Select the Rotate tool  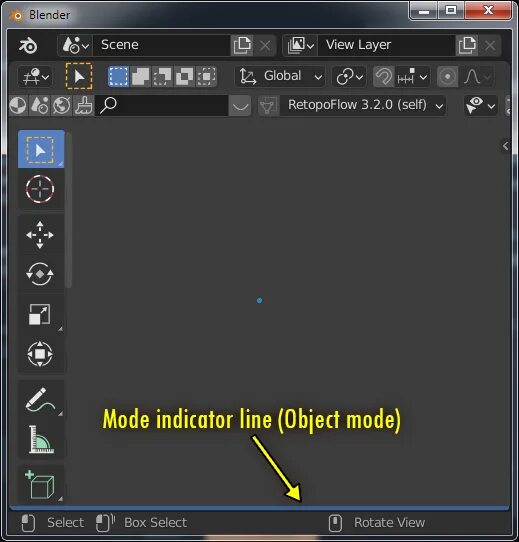40,274
